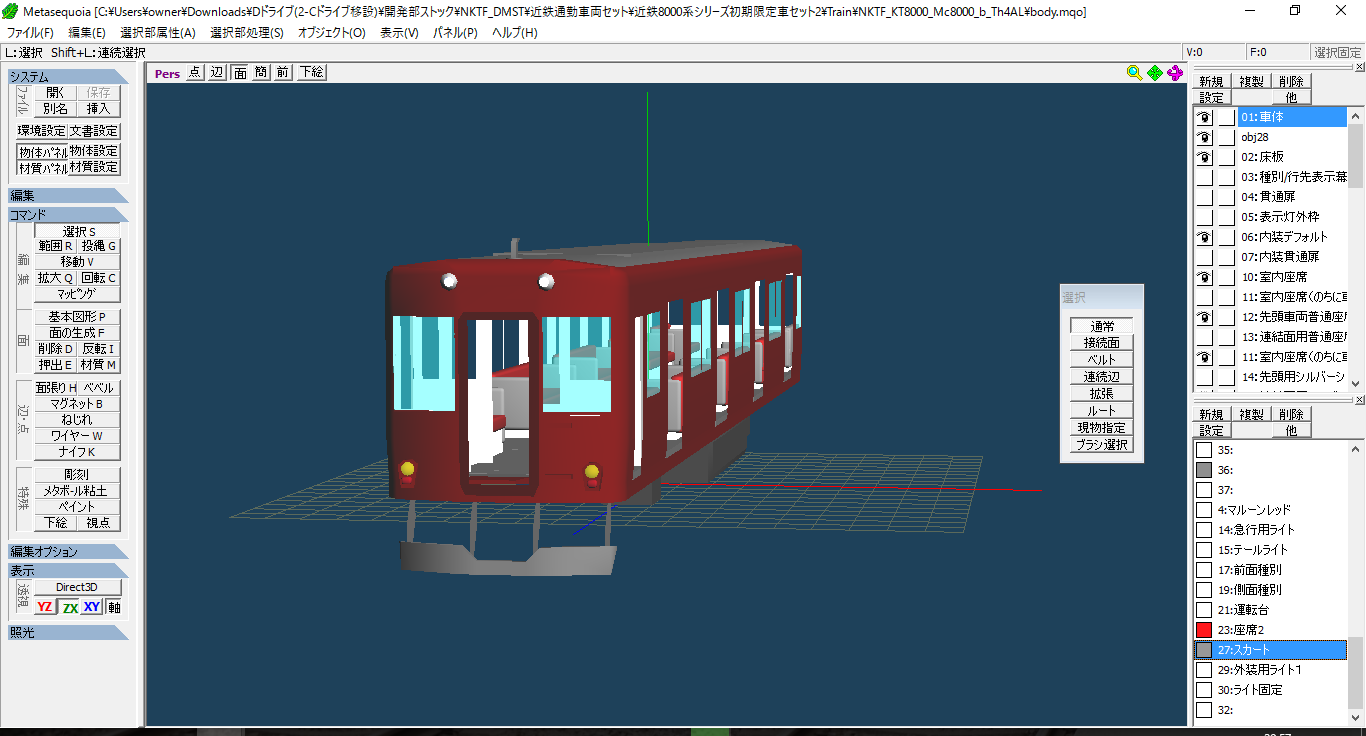The height and width of the screenshot is (736, 1366).
Task: Hide the obj28 object via eye icon
Action: tap(1205, 137)
